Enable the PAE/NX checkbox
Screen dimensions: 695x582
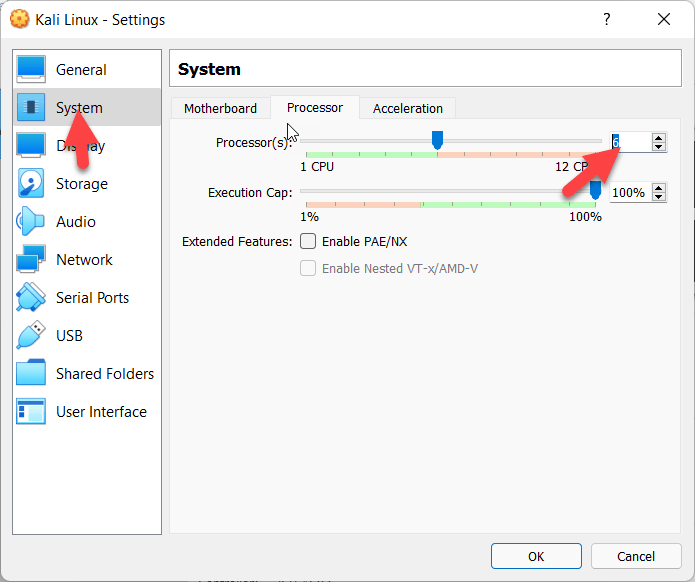pyautogui.click(x=309, y=242)
